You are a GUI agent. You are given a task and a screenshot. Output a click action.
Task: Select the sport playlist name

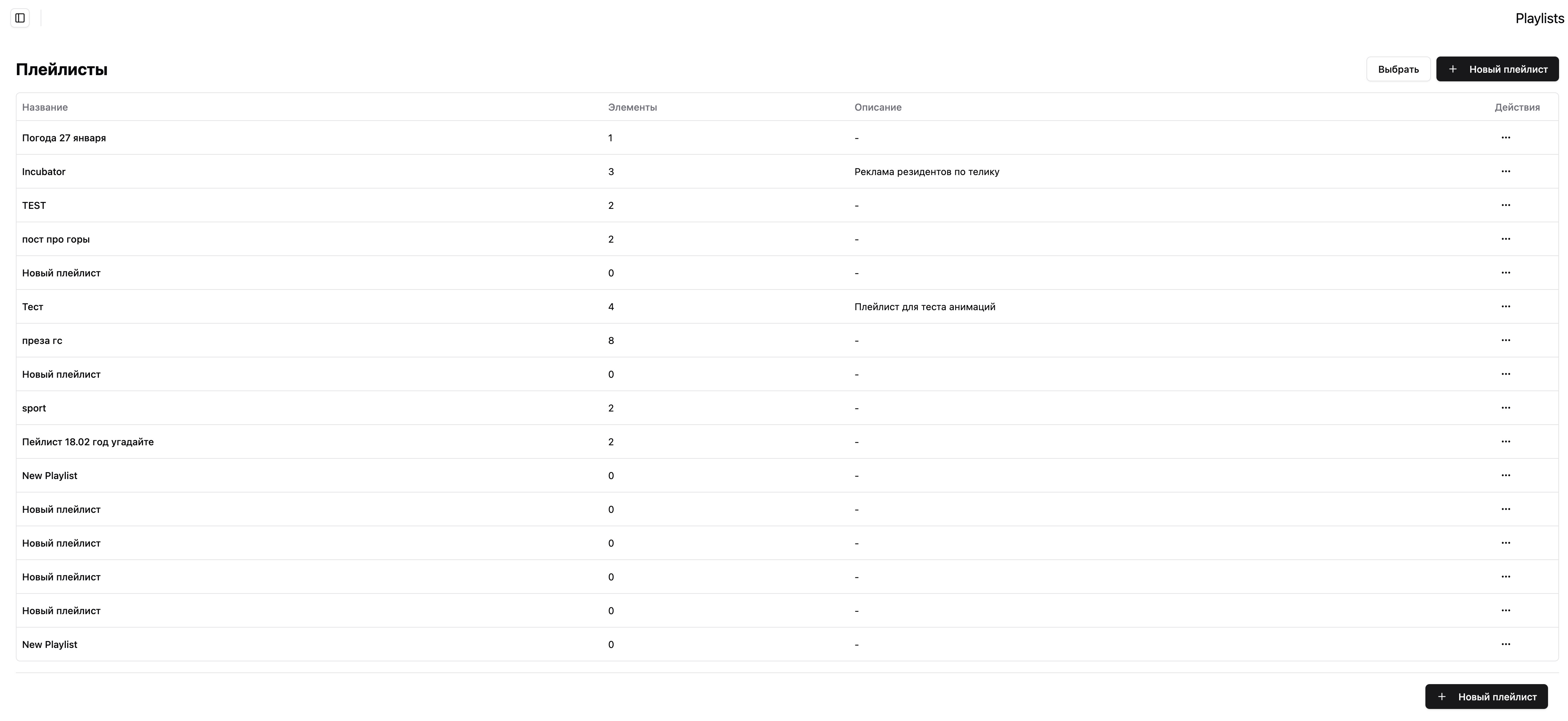pyautogui.click(x=34, y=408)
